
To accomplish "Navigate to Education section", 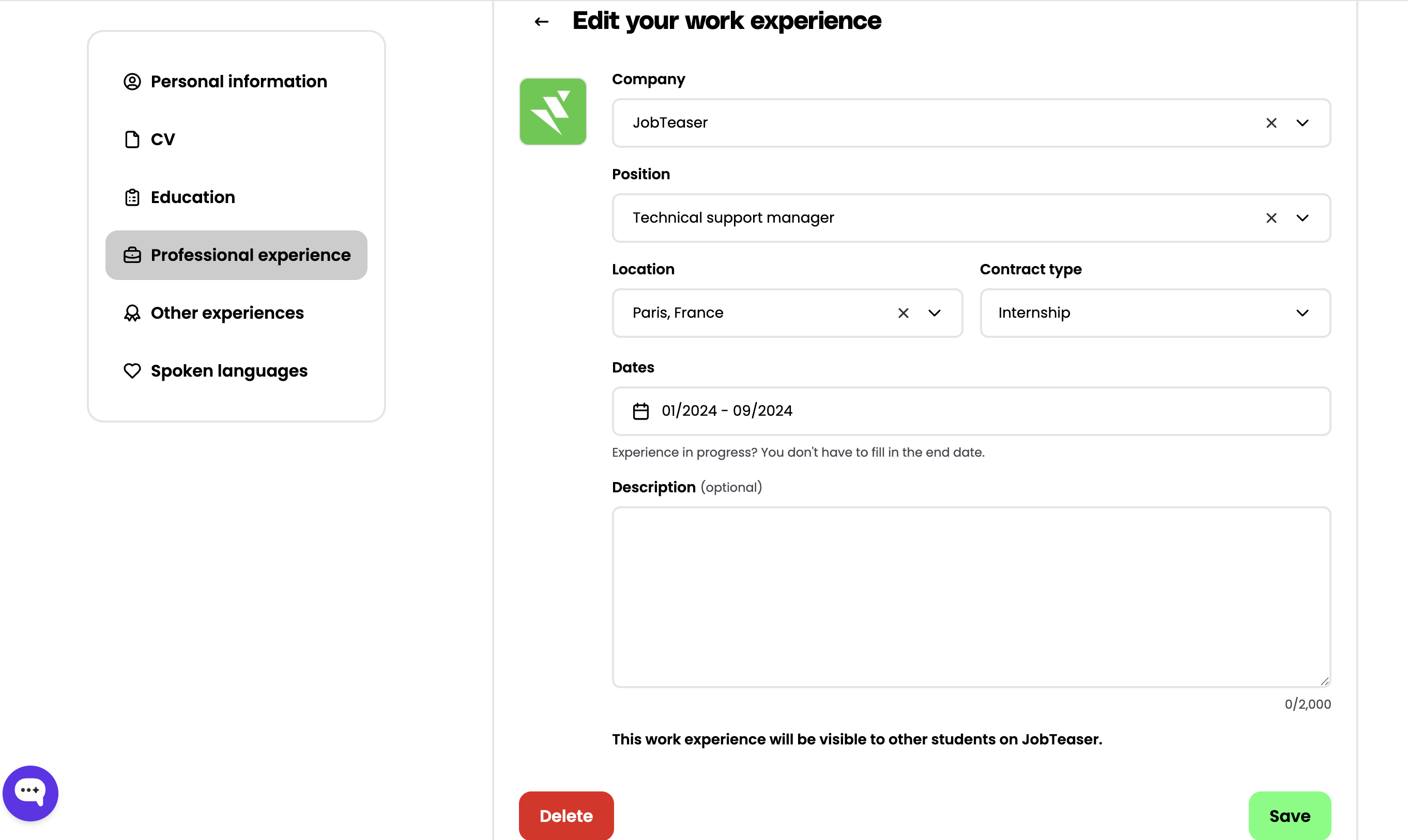I will (x=192, y=197).
